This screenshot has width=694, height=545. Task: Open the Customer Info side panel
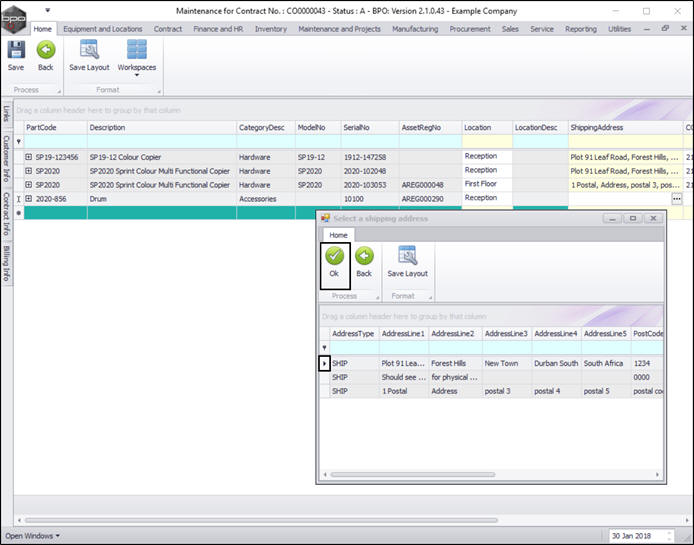pos(6,158)
